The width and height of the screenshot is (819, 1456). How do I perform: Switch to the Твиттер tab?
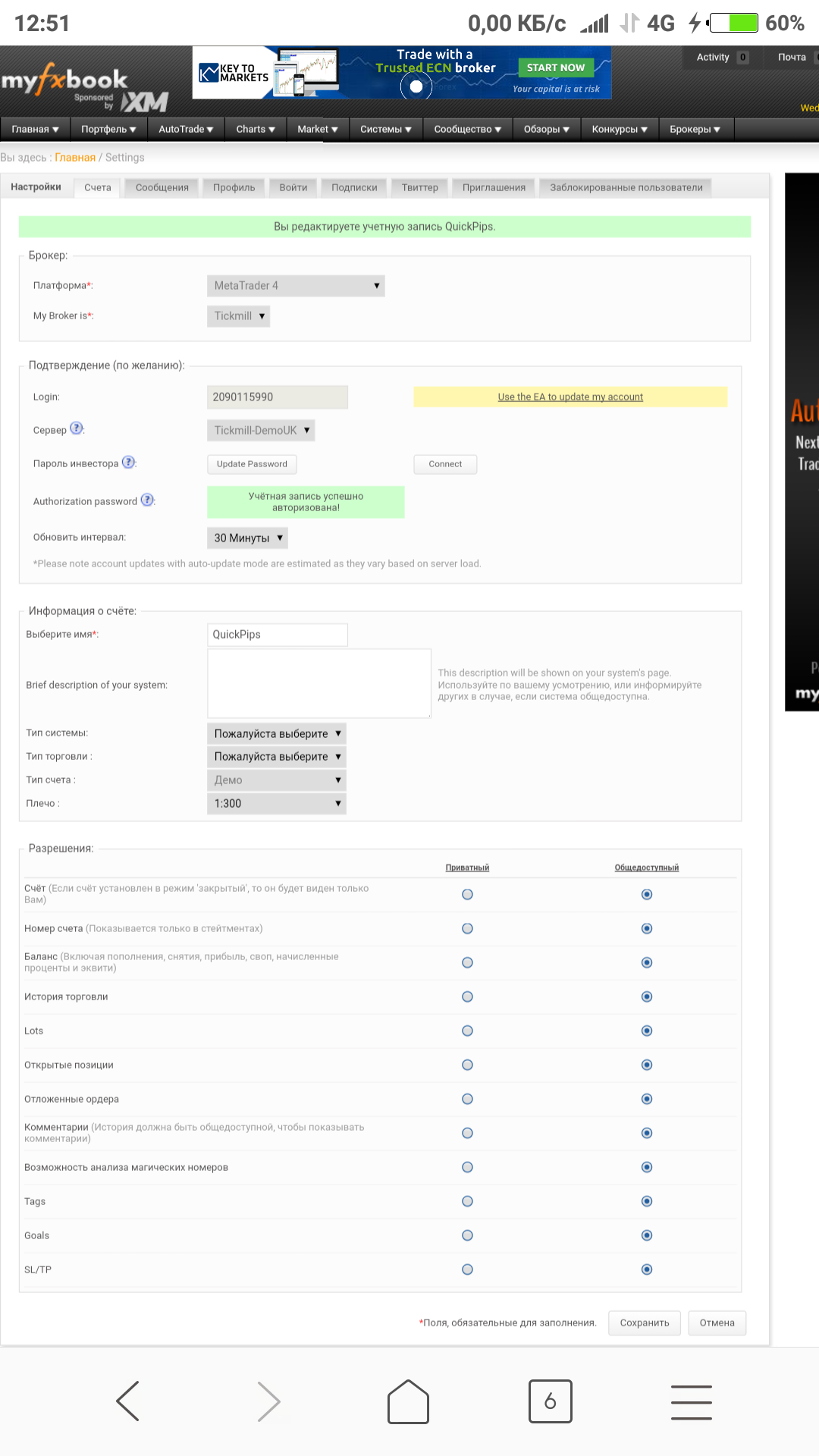[420, 187]
